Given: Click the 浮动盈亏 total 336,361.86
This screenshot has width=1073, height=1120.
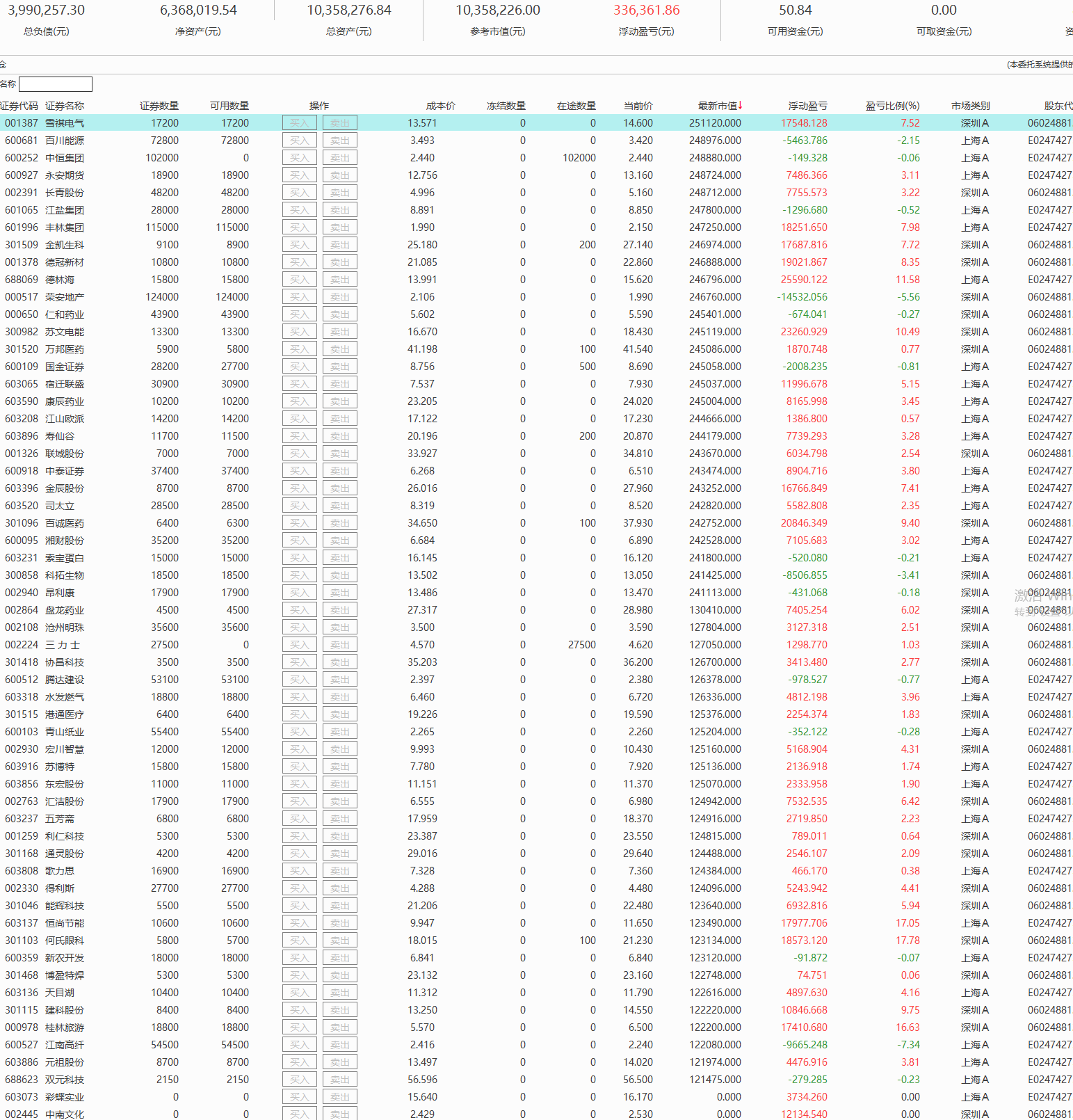Looking at the screenshot, I should (647, 10).
